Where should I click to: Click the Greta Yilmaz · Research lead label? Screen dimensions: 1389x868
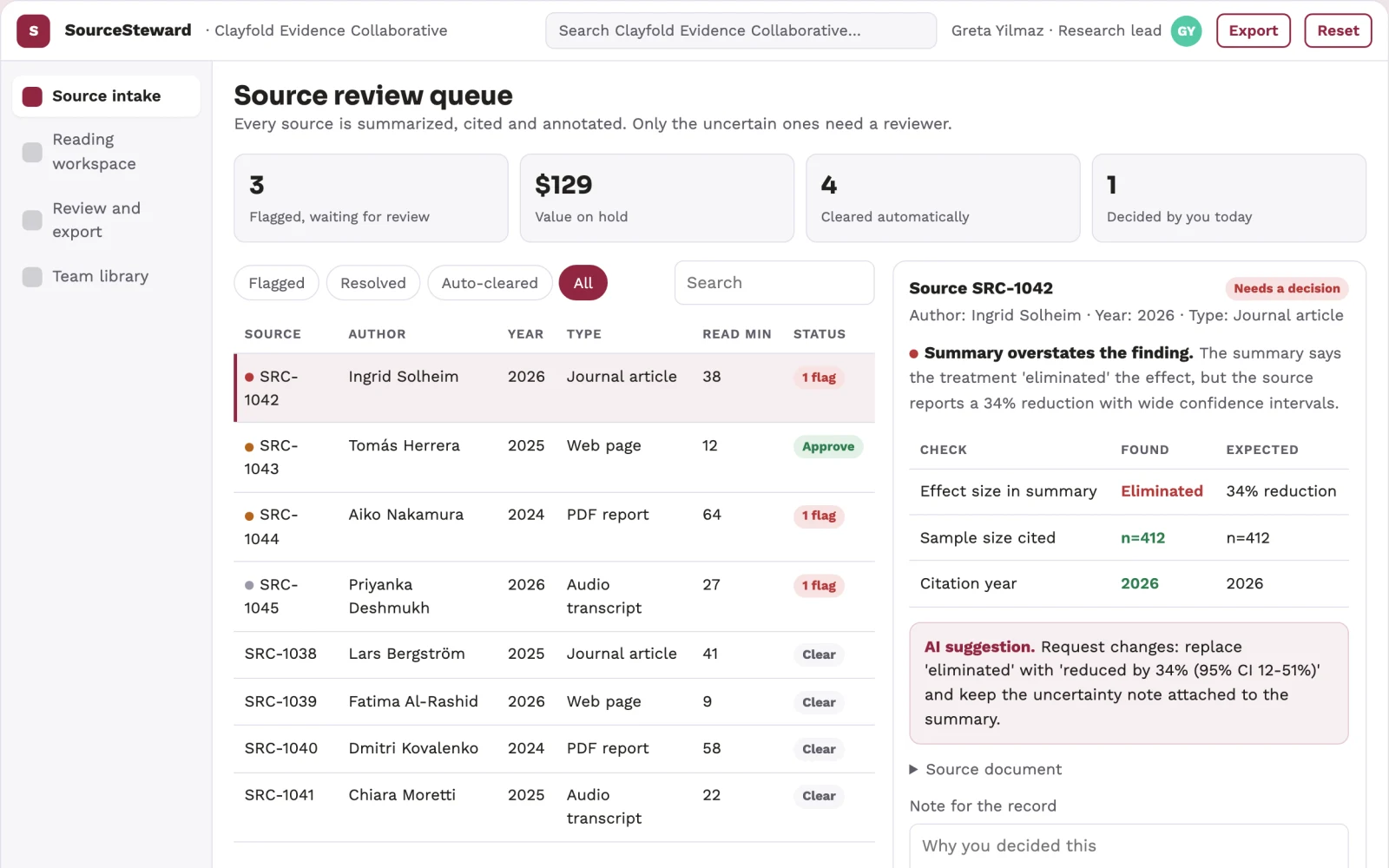(1056, 30)
